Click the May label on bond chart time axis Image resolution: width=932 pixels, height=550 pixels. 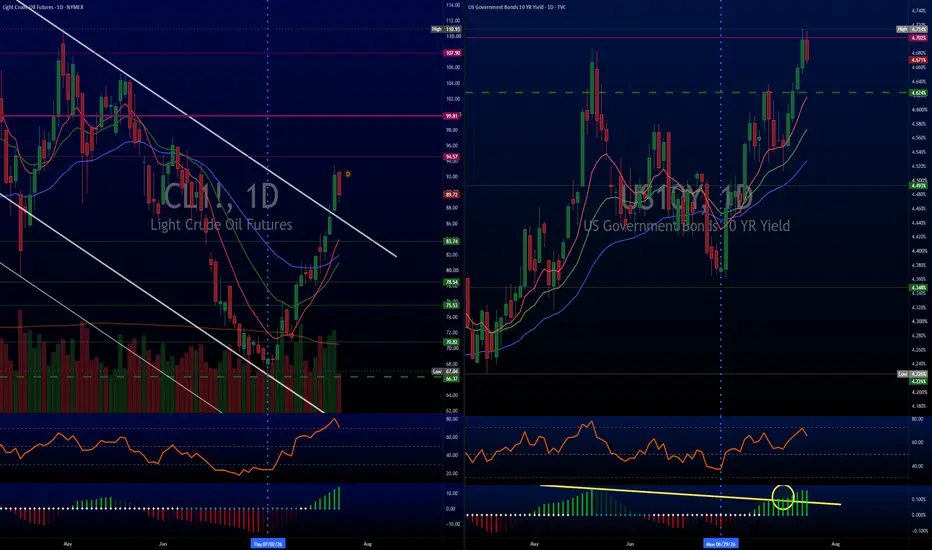(534, 543)
